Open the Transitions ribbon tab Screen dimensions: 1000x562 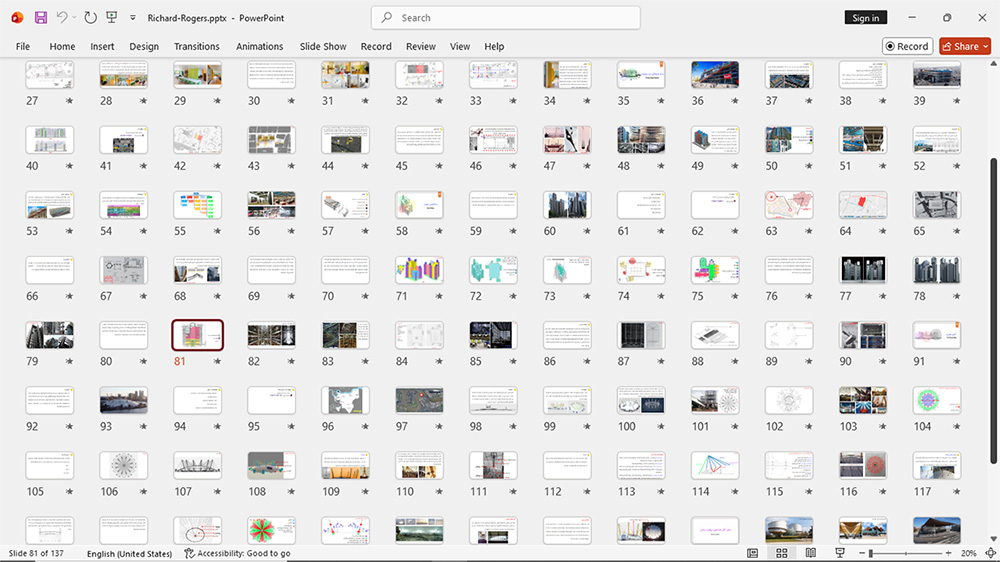196,46
